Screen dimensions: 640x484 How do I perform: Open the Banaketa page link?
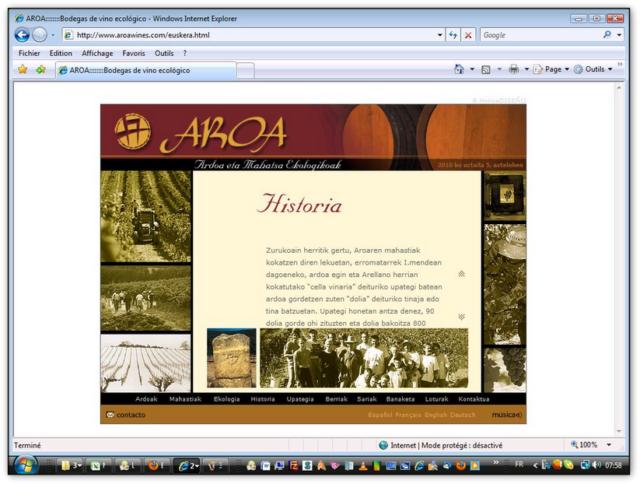(x=400, y=399)
